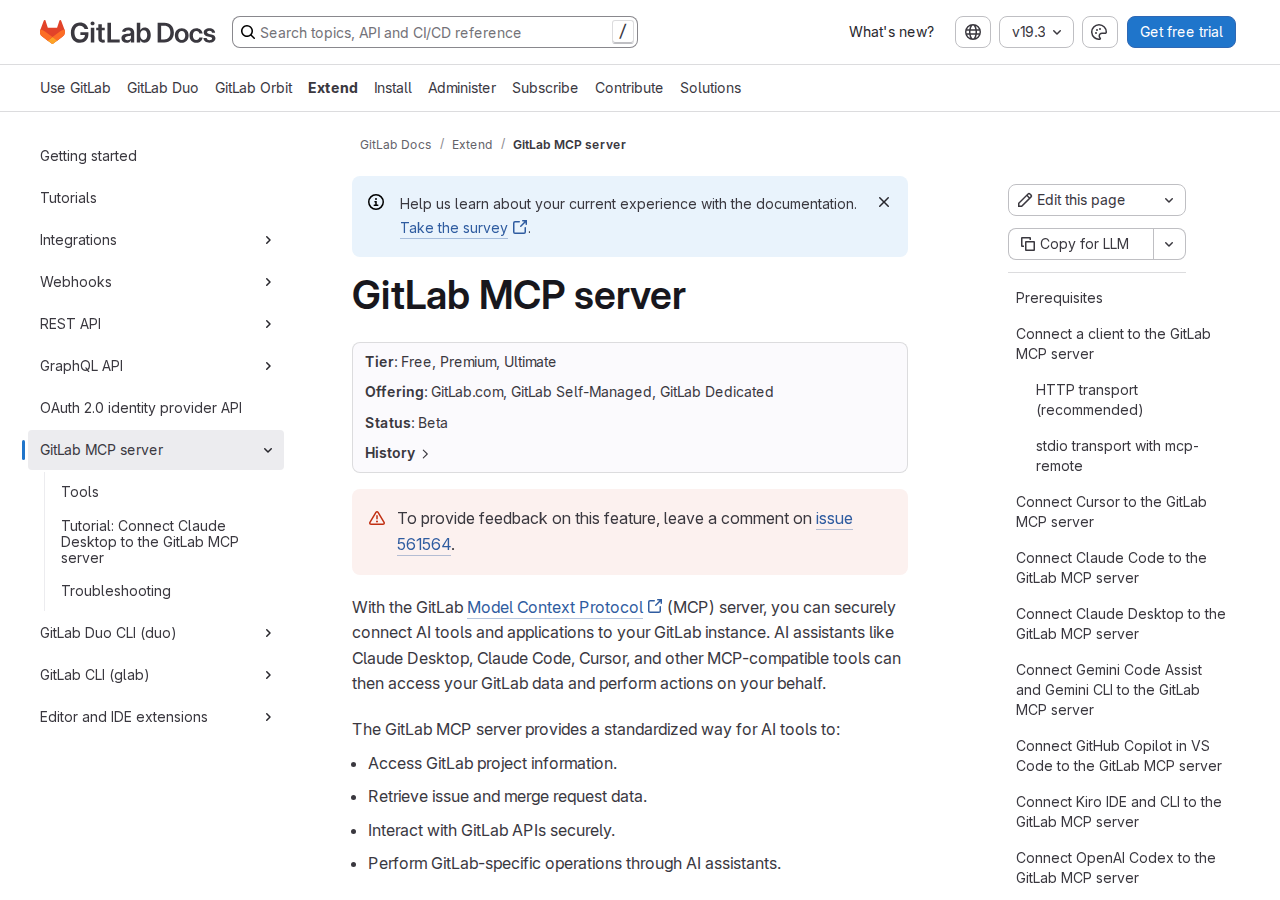Open the GitLab Orbit nav item
Image resolution: width=1280 pixels, height=900 pixels.
coord(254,88)
